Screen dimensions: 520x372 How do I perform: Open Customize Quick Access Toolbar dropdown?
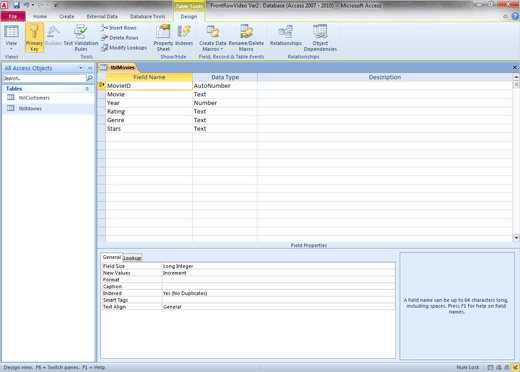pos(56,6)
